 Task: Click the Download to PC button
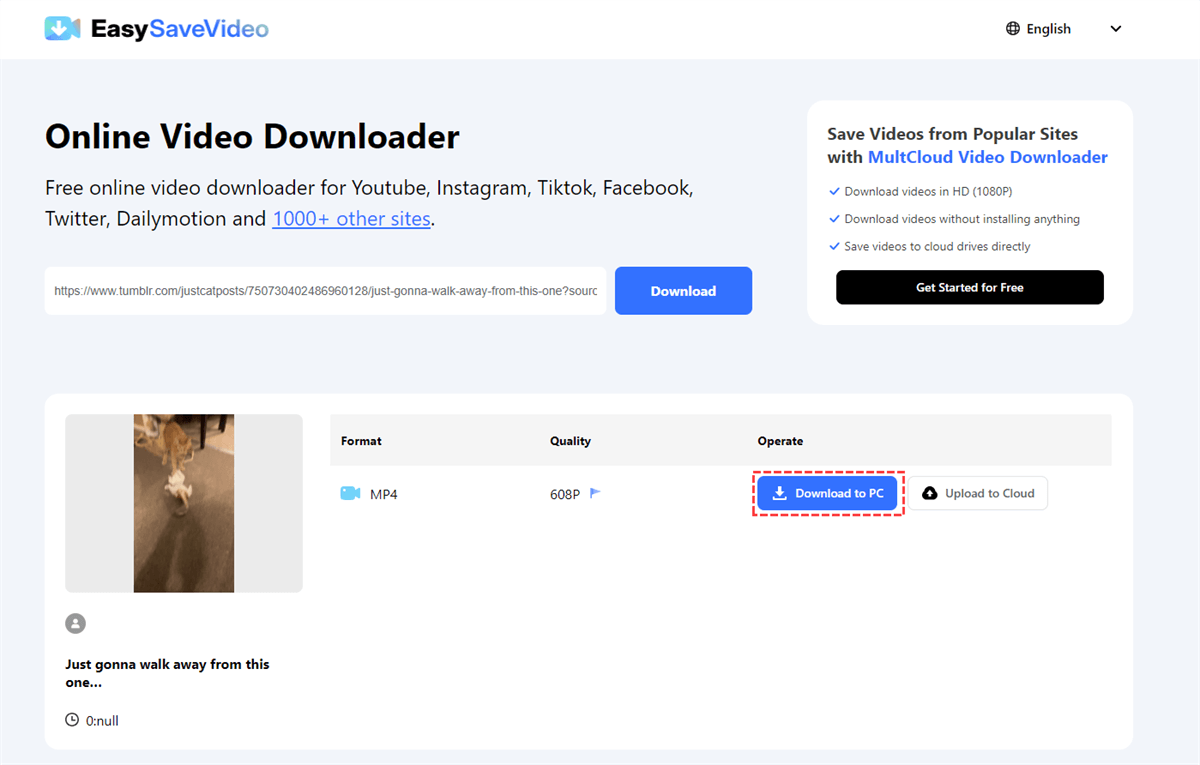827,493
